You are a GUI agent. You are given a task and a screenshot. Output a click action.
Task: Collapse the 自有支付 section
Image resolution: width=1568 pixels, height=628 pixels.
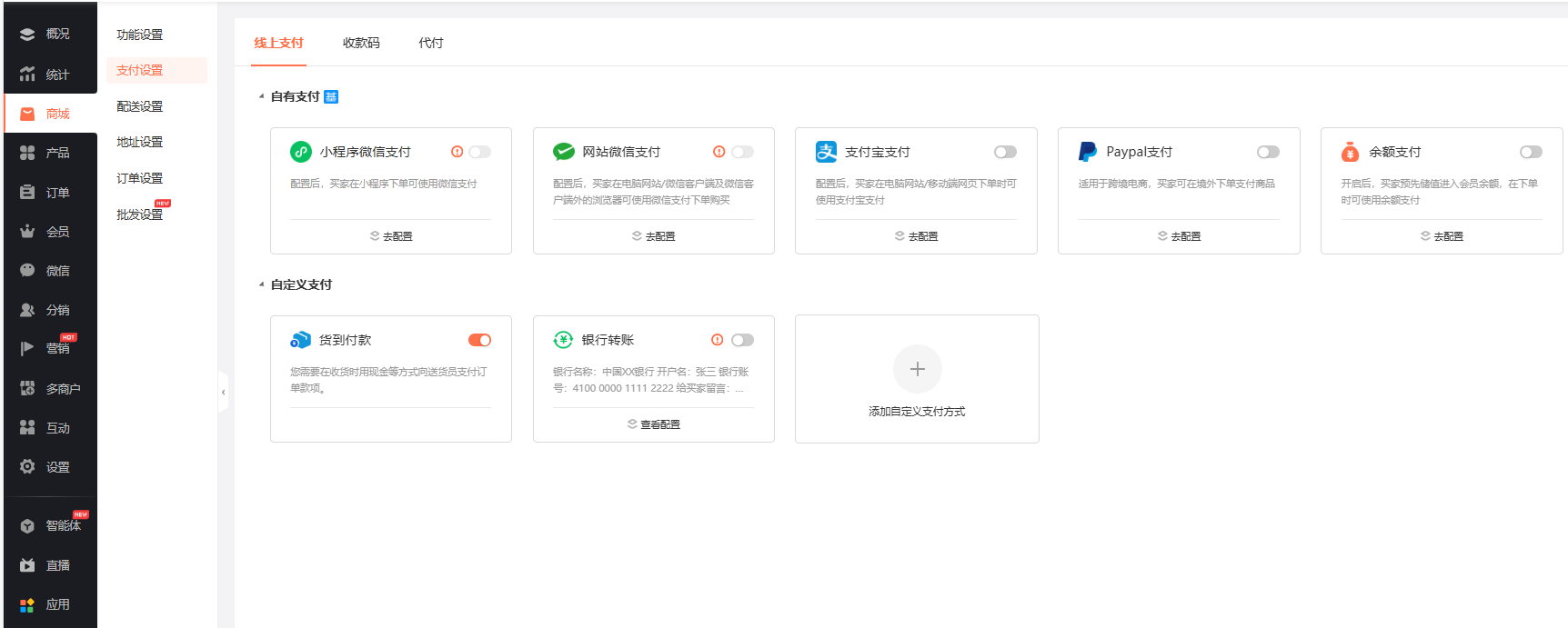point(261,96)
